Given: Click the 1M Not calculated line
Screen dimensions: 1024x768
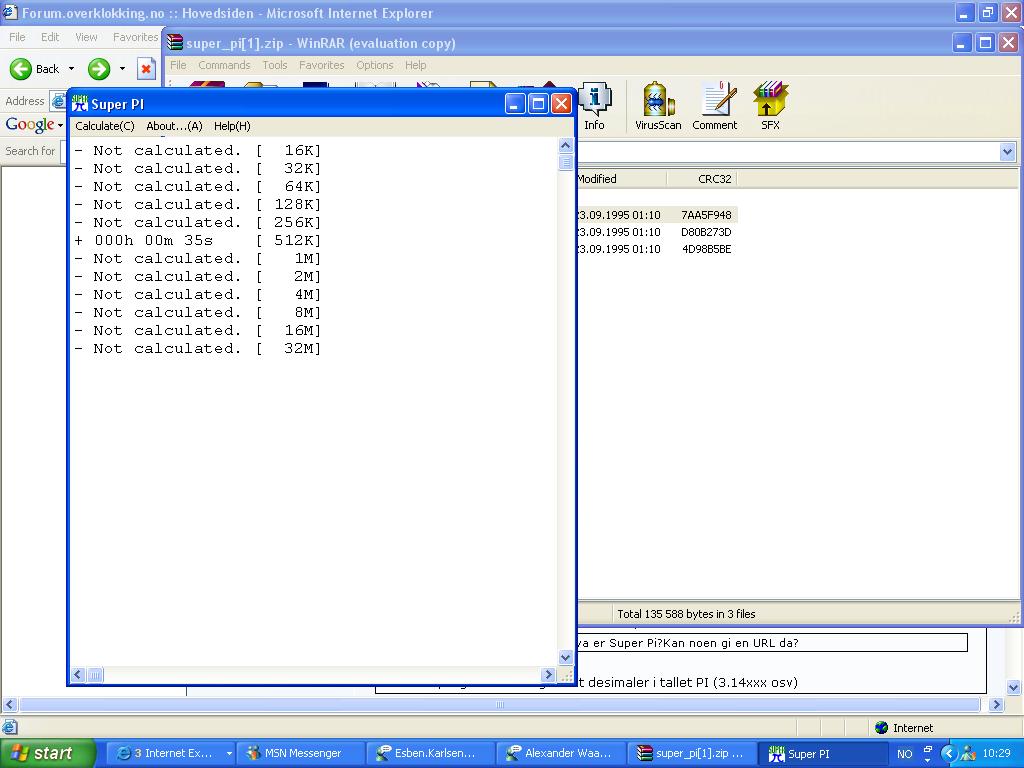Looking at the screenshot, I should coord(197,259).
